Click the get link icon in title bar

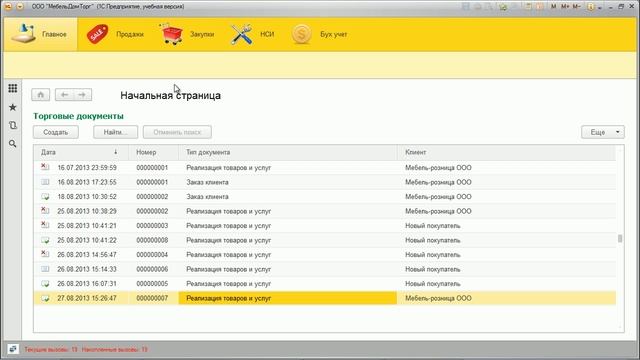(503, 7)
